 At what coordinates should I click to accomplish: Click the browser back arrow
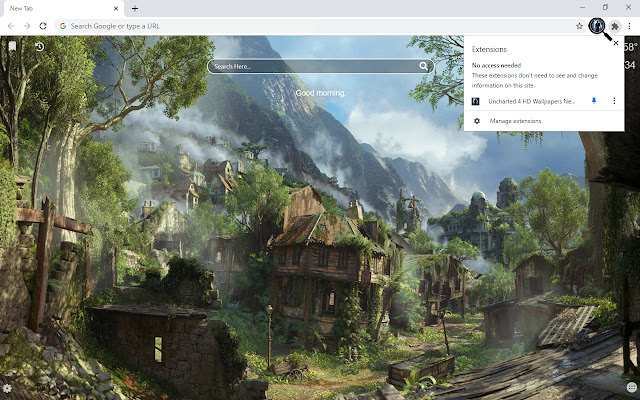click(11, 26)
